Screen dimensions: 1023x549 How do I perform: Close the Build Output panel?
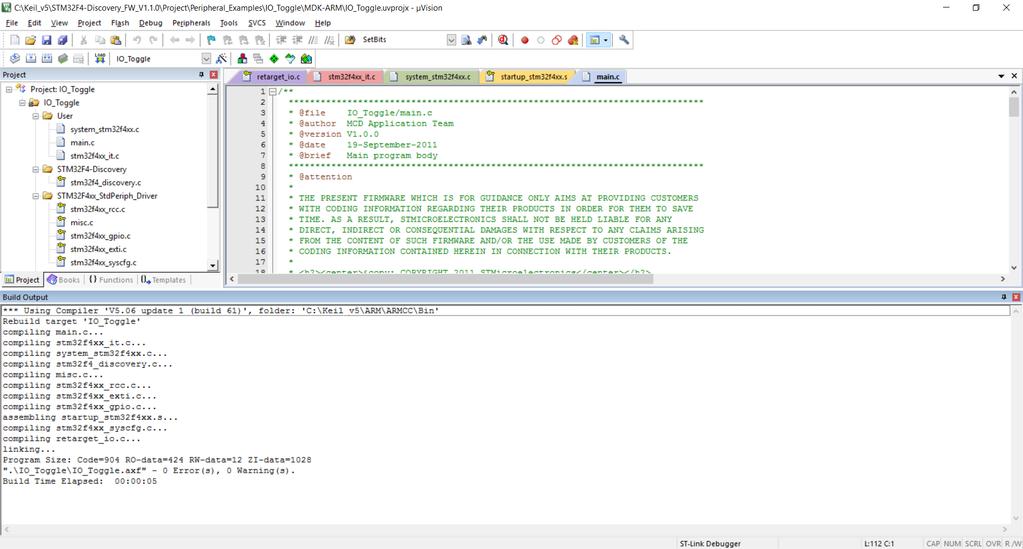(x=1016, y=297)
